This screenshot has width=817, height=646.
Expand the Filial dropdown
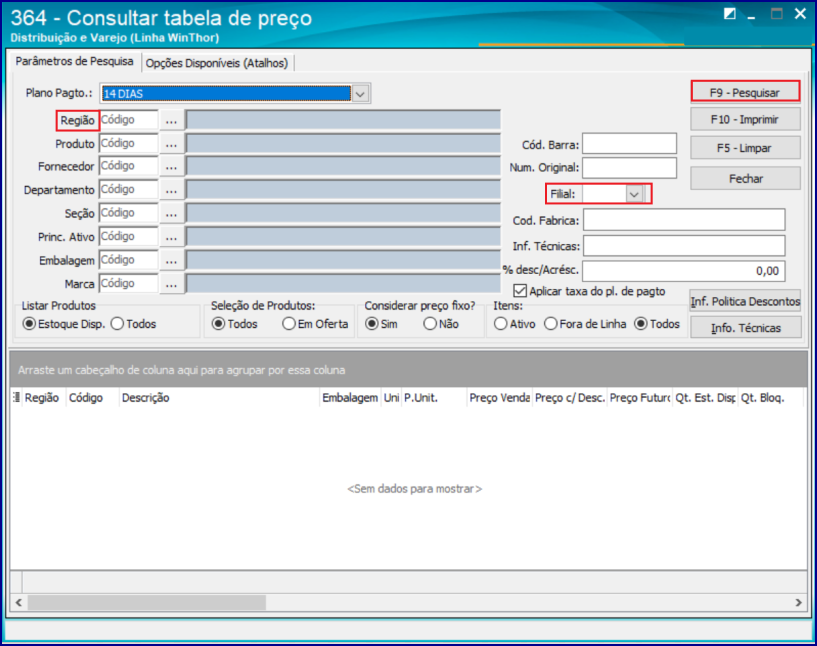(634, 194)
